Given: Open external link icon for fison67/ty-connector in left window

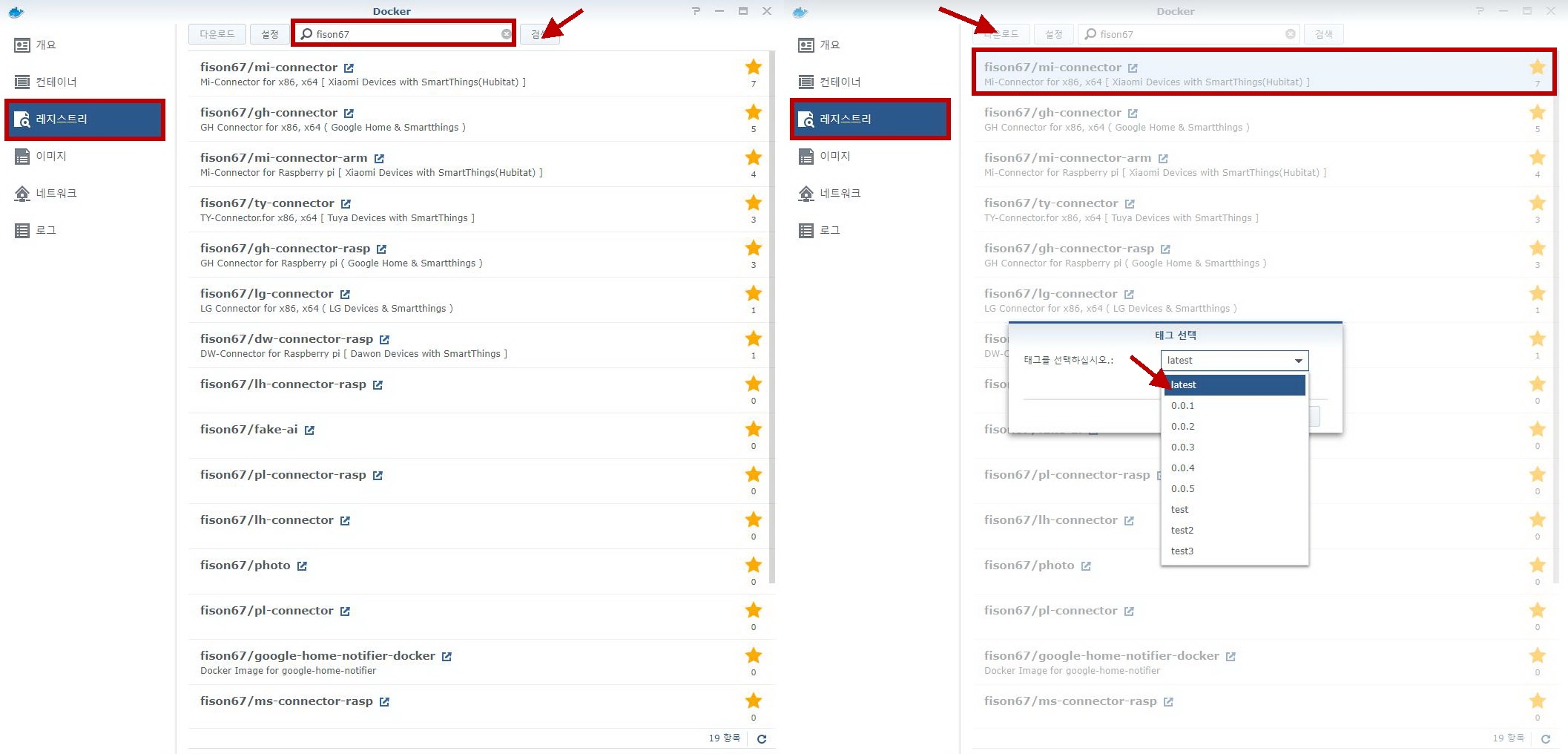Looking at the screenshot, I should [x=346, y=204].
